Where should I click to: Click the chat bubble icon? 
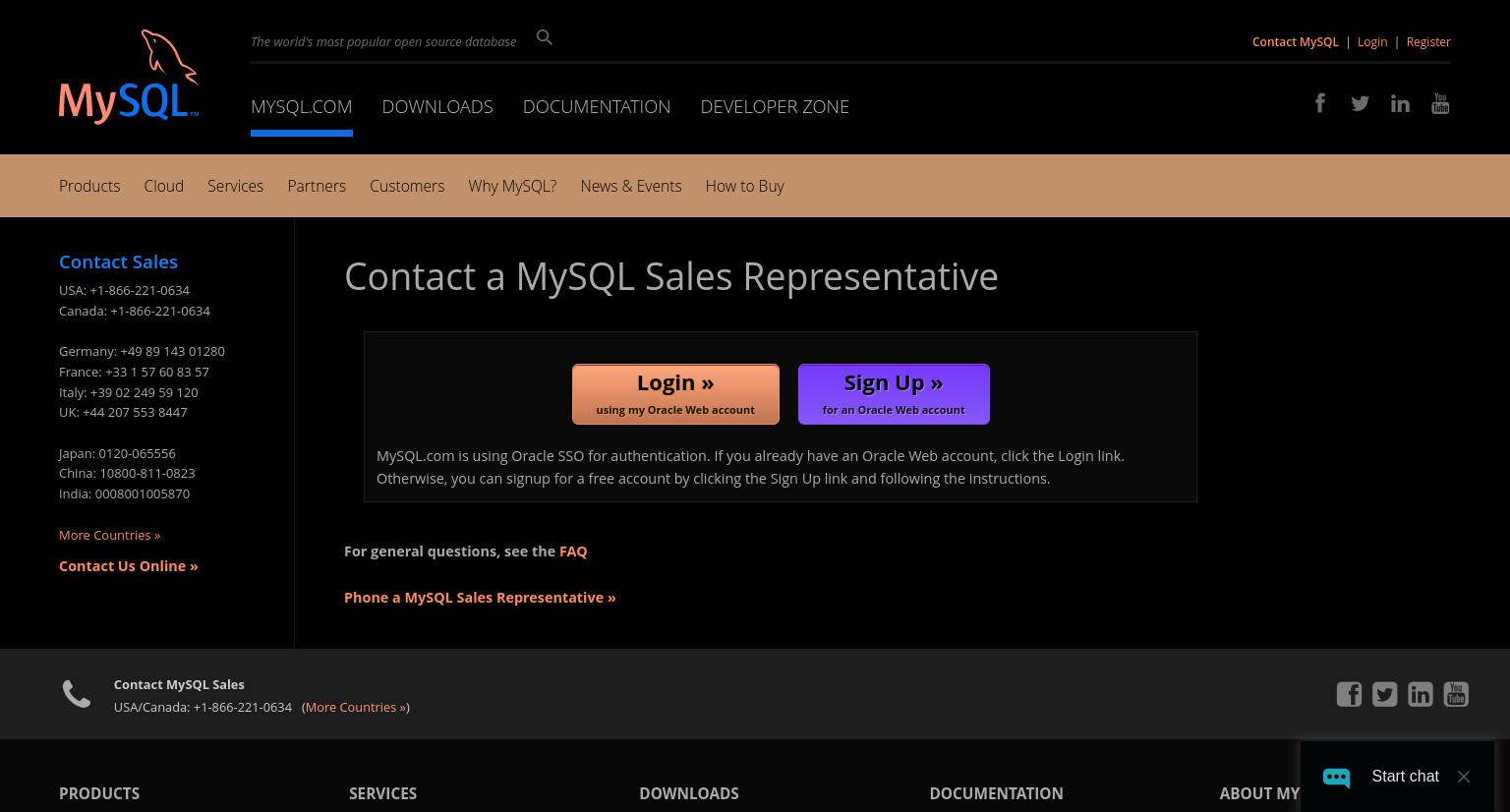(1336, 777)
